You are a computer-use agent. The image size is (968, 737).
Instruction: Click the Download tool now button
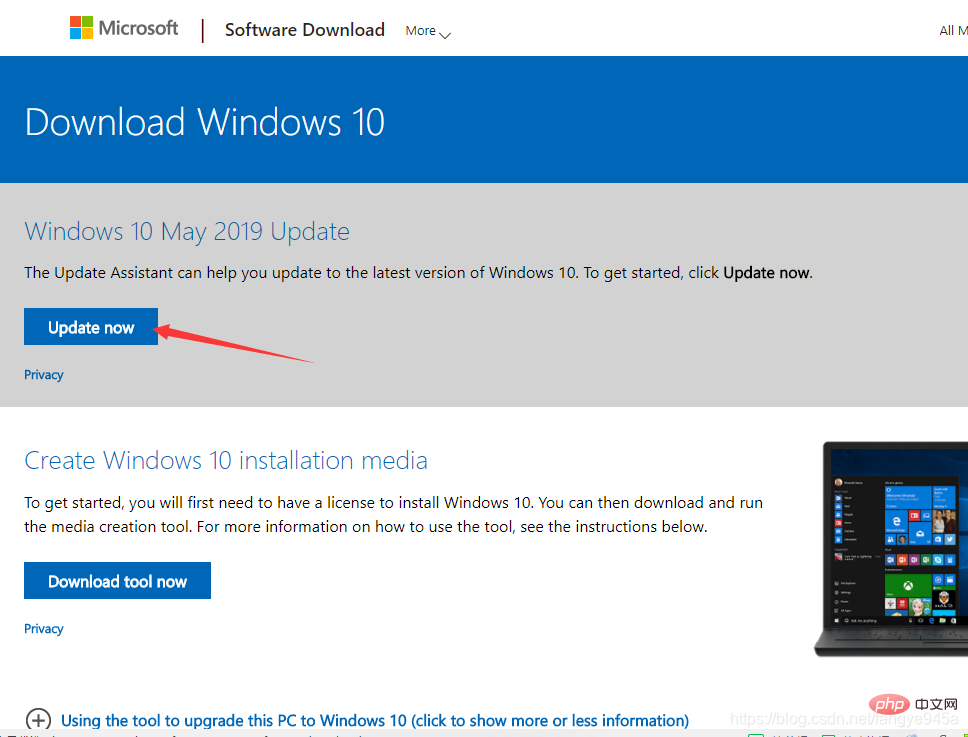point(117,580)
